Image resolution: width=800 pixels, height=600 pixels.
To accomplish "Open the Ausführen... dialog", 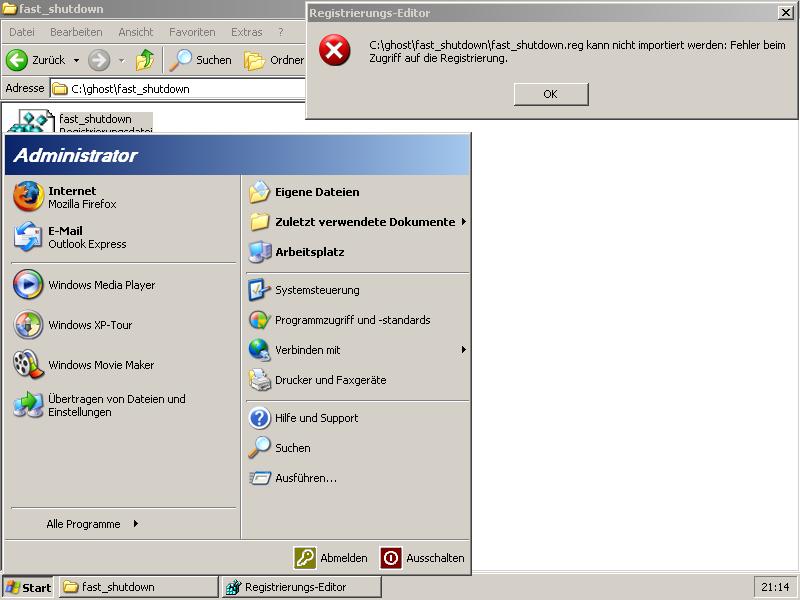I will click(x=357, y=478).
